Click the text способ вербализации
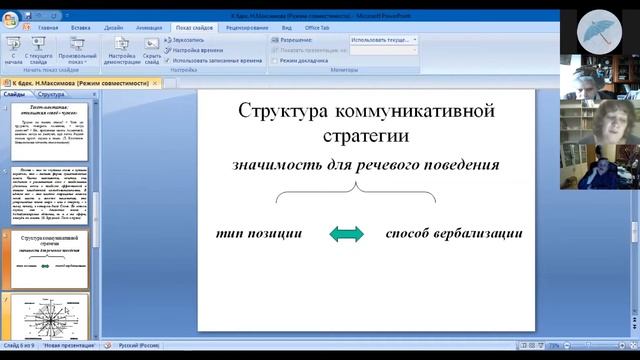 [454, 233]
